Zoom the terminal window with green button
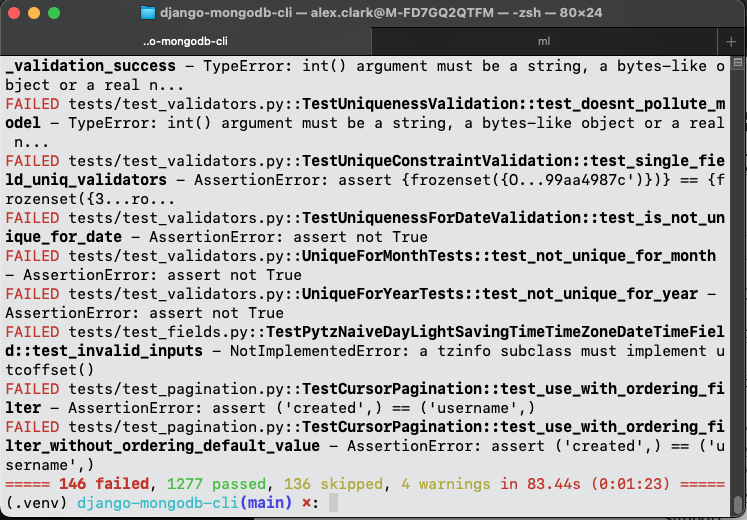The width and height of the screenshot is (747, 520). coord(54,13)
